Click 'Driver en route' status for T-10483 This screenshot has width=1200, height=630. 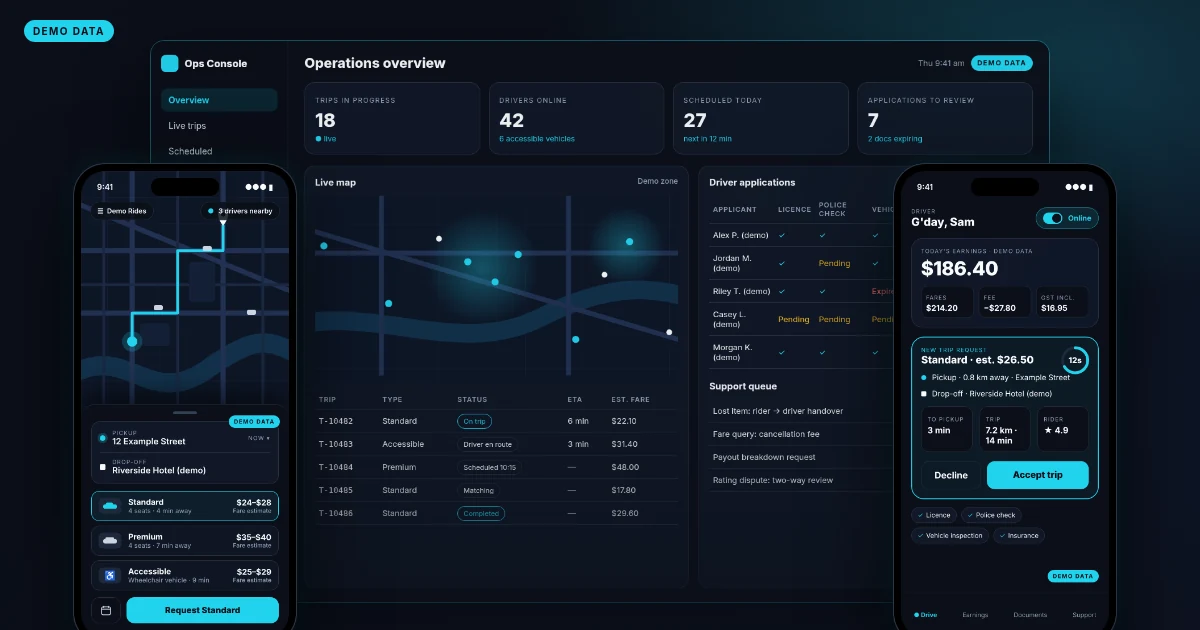(x=487, y=444)
